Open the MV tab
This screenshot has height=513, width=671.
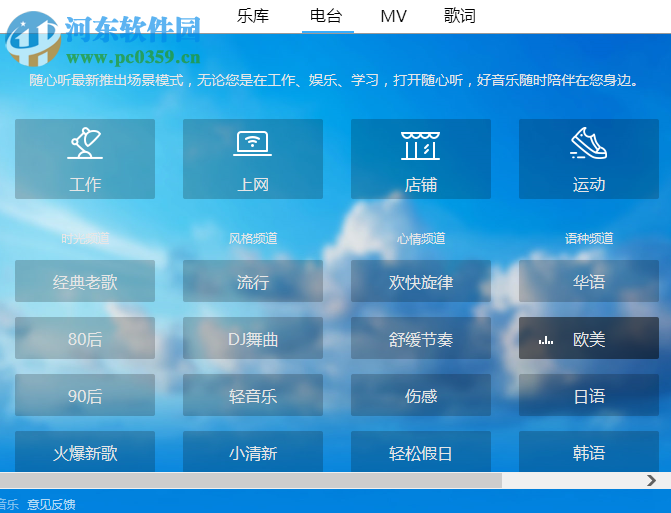click(x=393, y=16)
